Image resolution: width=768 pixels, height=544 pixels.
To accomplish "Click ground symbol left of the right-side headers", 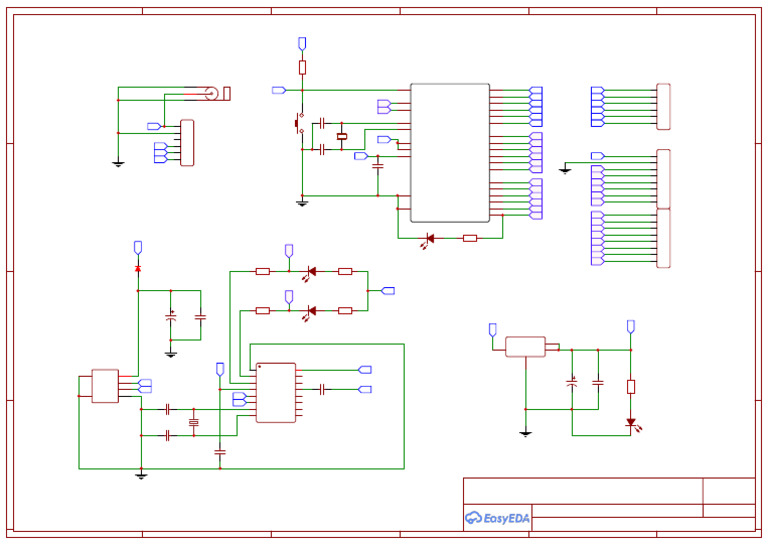I will 565,170.
